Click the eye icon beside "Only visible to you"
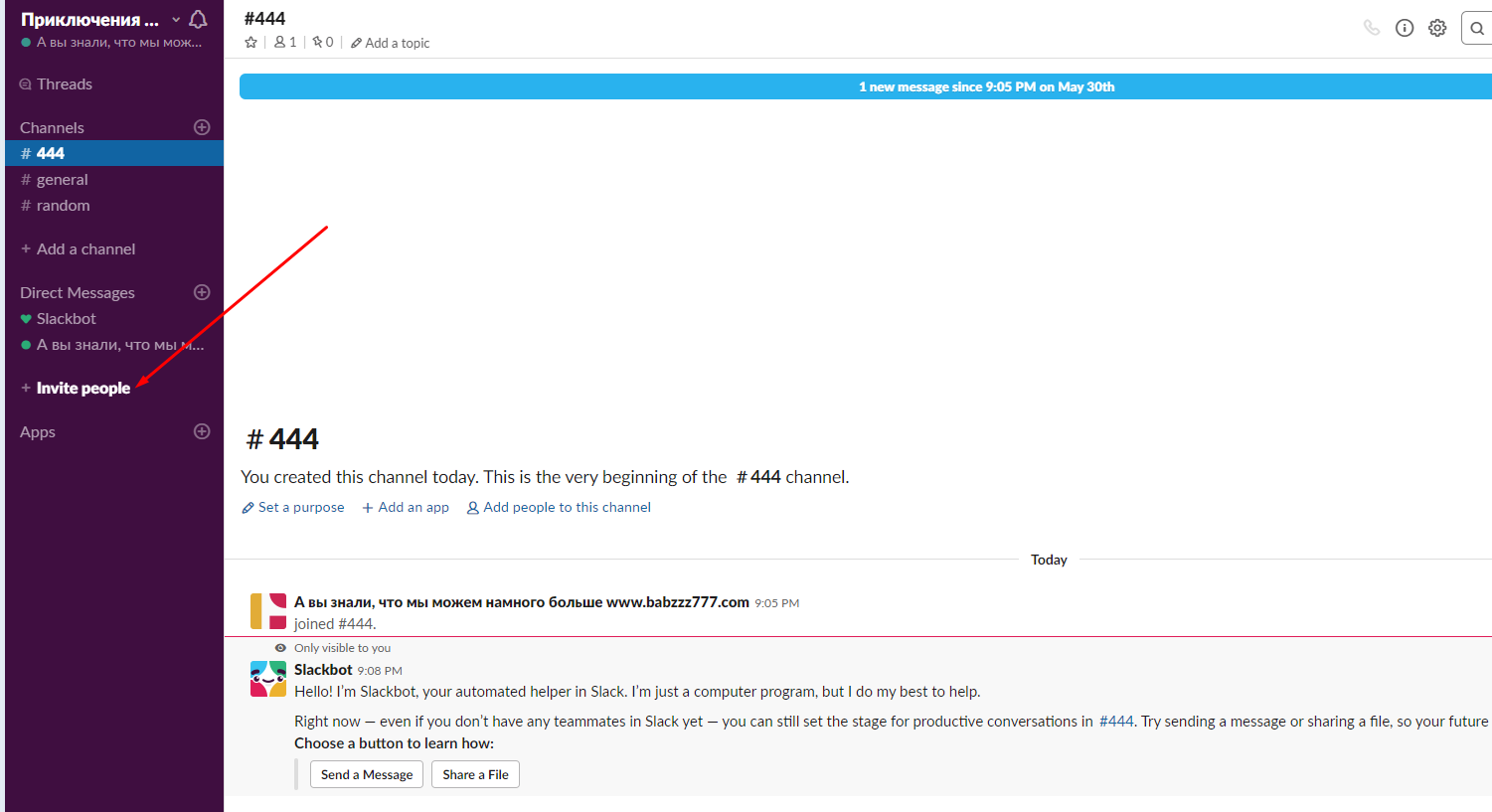 [280, 648]
